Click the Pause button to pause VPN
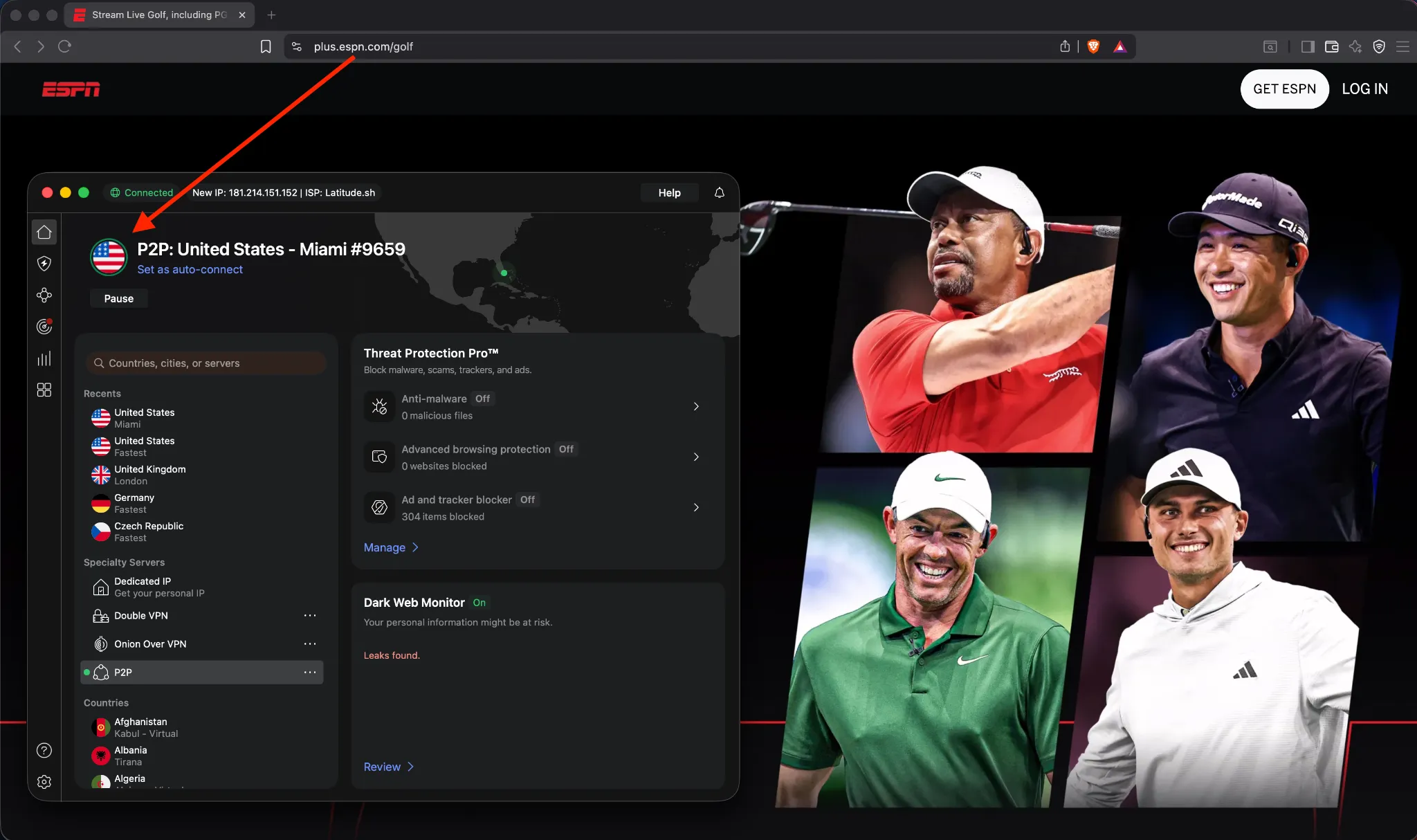1417x840 pixels. point(118,298)
